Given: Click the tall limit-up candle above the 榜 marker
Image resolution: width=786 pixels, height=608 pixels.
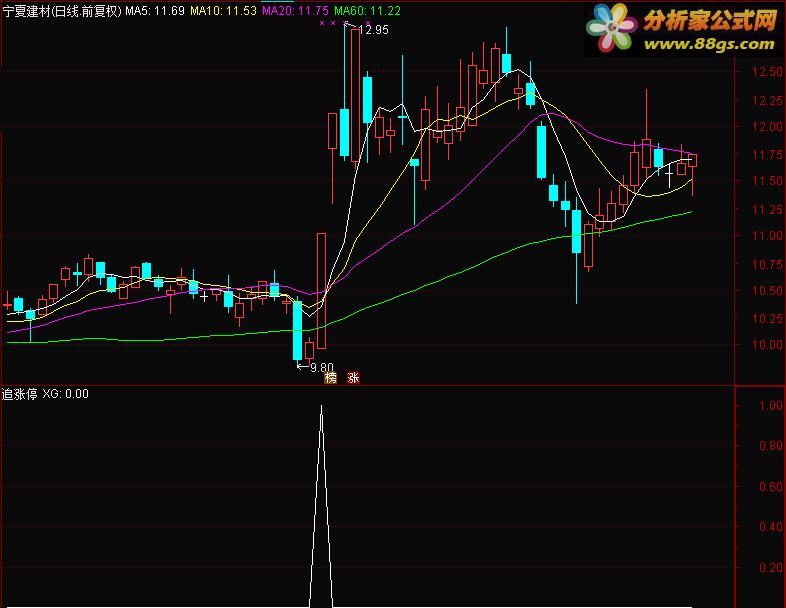Looking at the screenshot, I should point(321,291).
